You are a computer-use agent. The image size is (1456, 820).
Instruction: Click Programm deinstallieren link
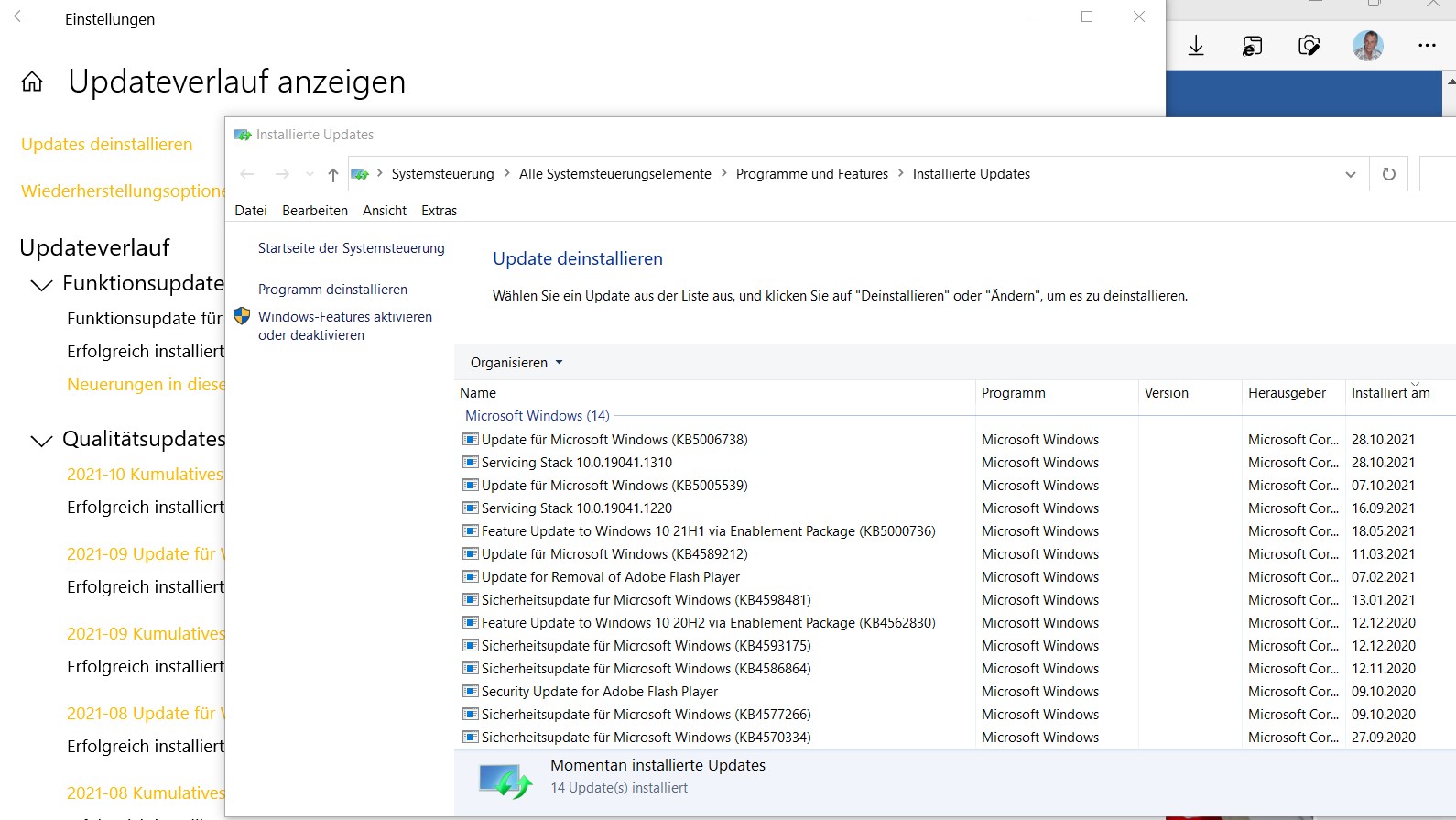[332, 290]
